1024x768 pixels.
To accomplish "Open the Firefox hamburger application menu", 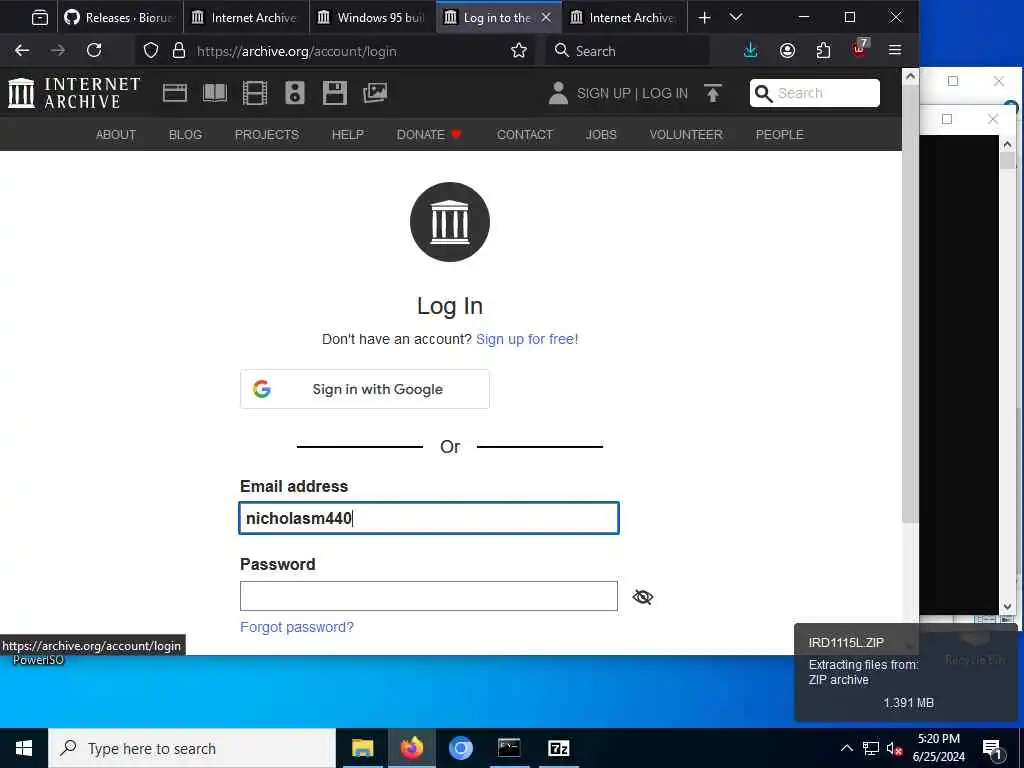I will click(895, 50).
